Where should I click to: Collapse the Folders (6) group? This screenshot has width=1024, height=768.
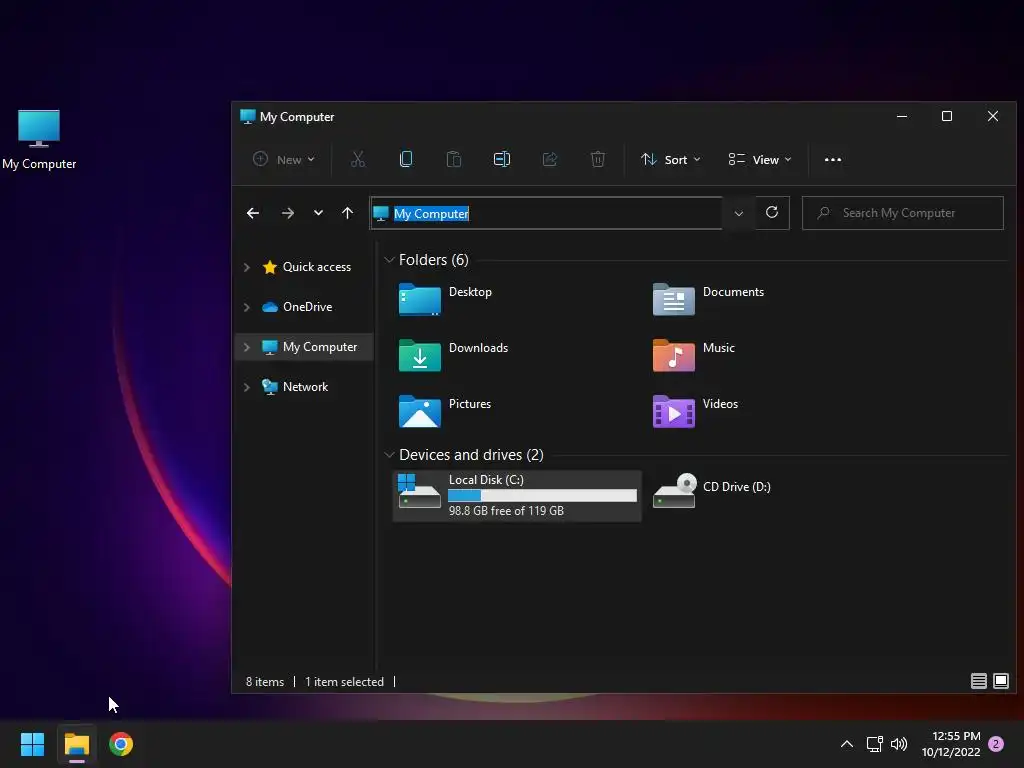389,260
